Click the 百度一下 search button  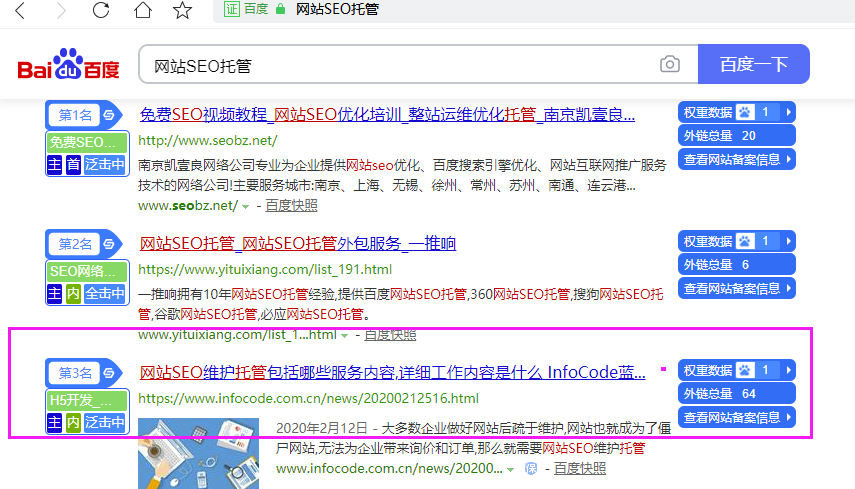754,64
